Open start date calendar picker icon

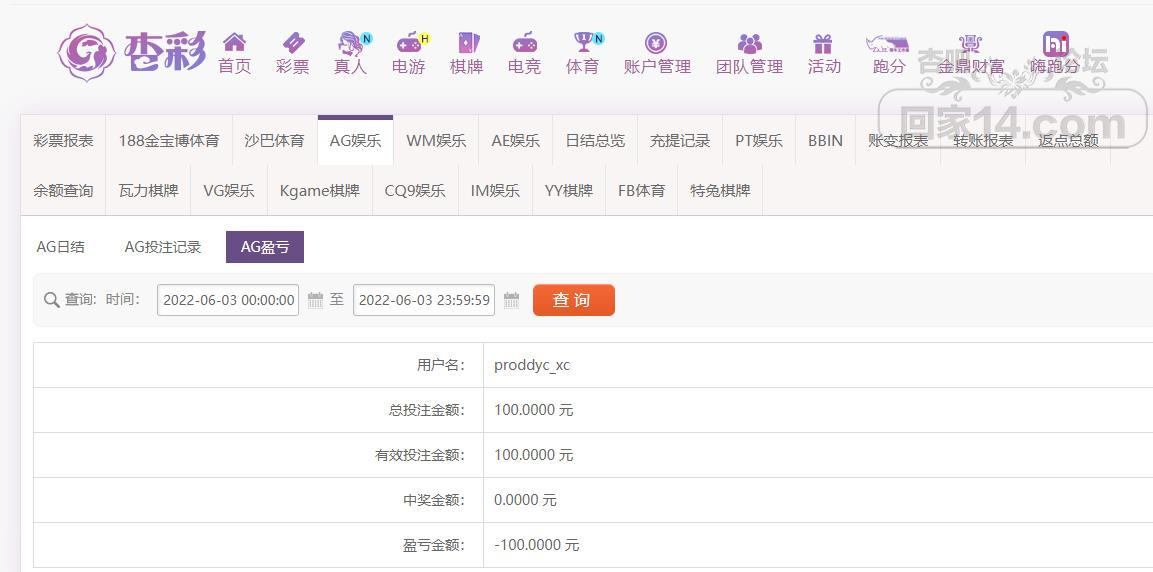(x=315, y=300)
